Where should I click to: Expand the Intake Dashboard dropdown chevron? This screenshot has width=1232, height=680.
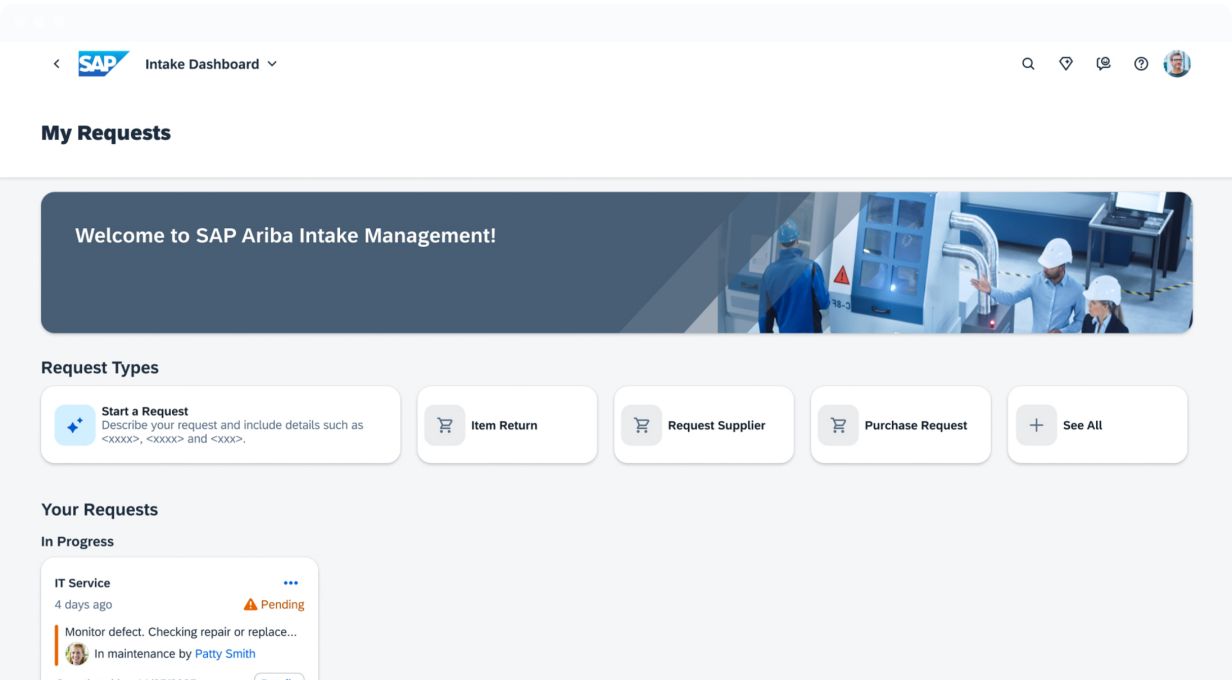272,64
